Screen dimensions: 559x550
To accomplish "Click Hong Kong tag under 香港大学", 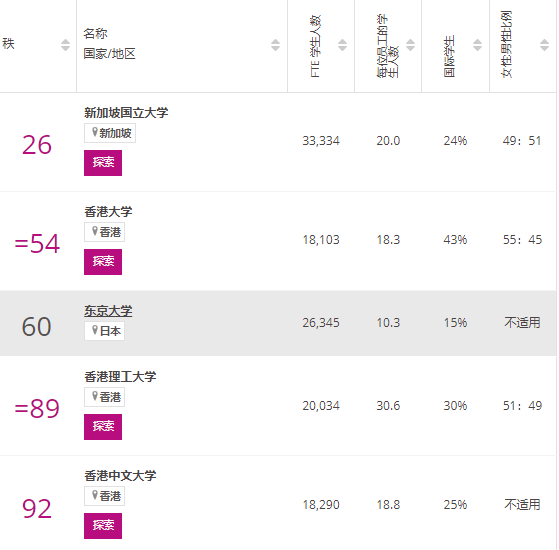I will pyautogui.click(x=104, y=232).
